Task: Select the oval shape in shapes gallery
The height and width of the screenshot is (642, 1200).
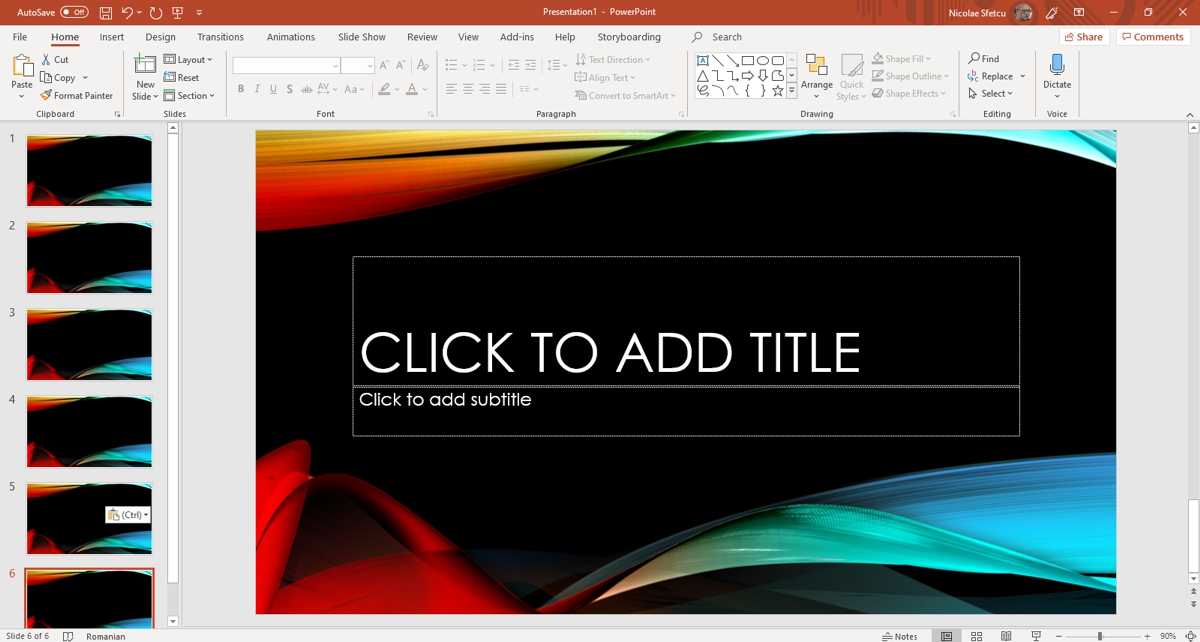Action: tap(762, 61)
